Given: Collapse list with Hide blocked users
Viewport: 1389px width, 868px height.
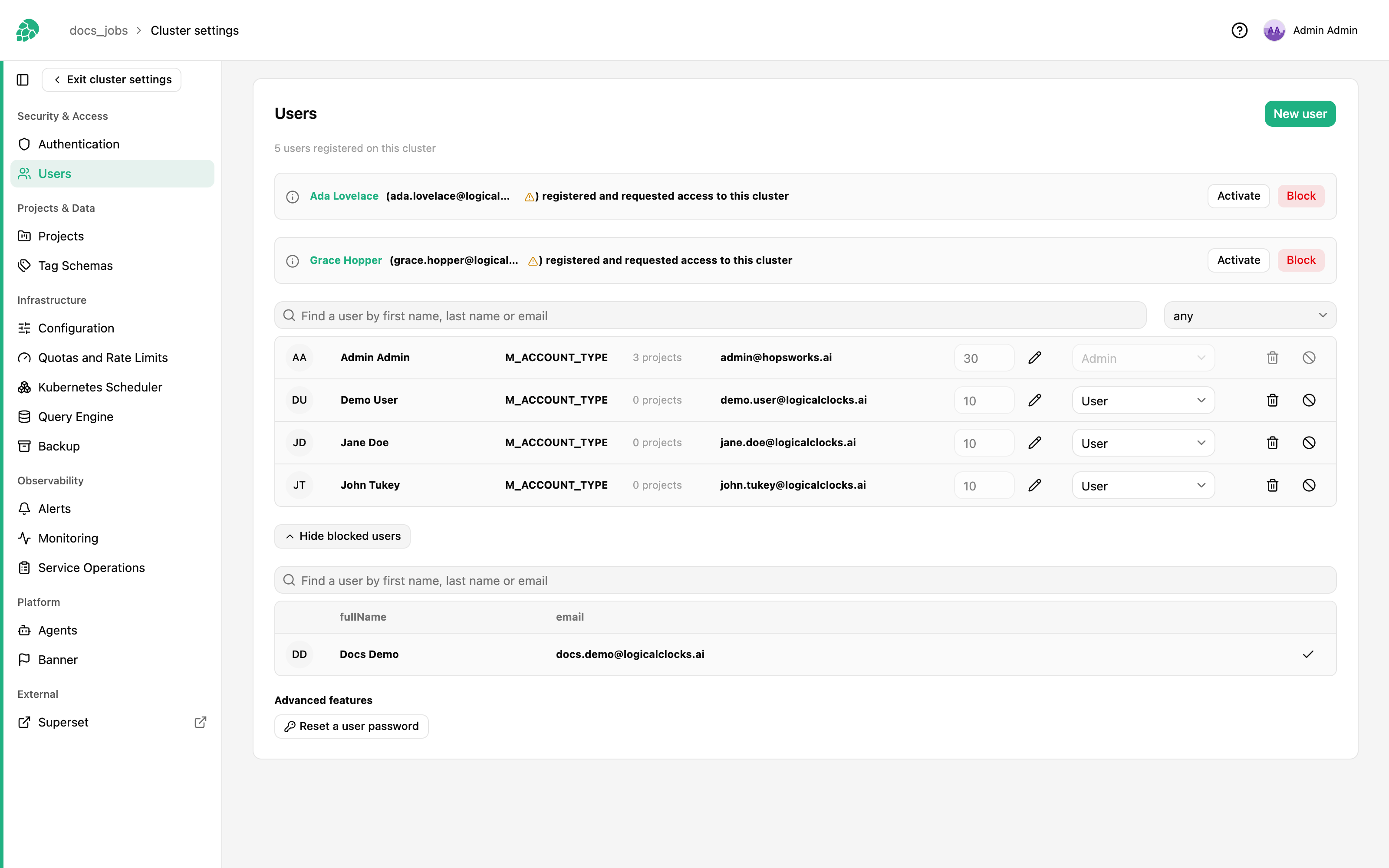Looking at the screenshot, I should (342, 536).
